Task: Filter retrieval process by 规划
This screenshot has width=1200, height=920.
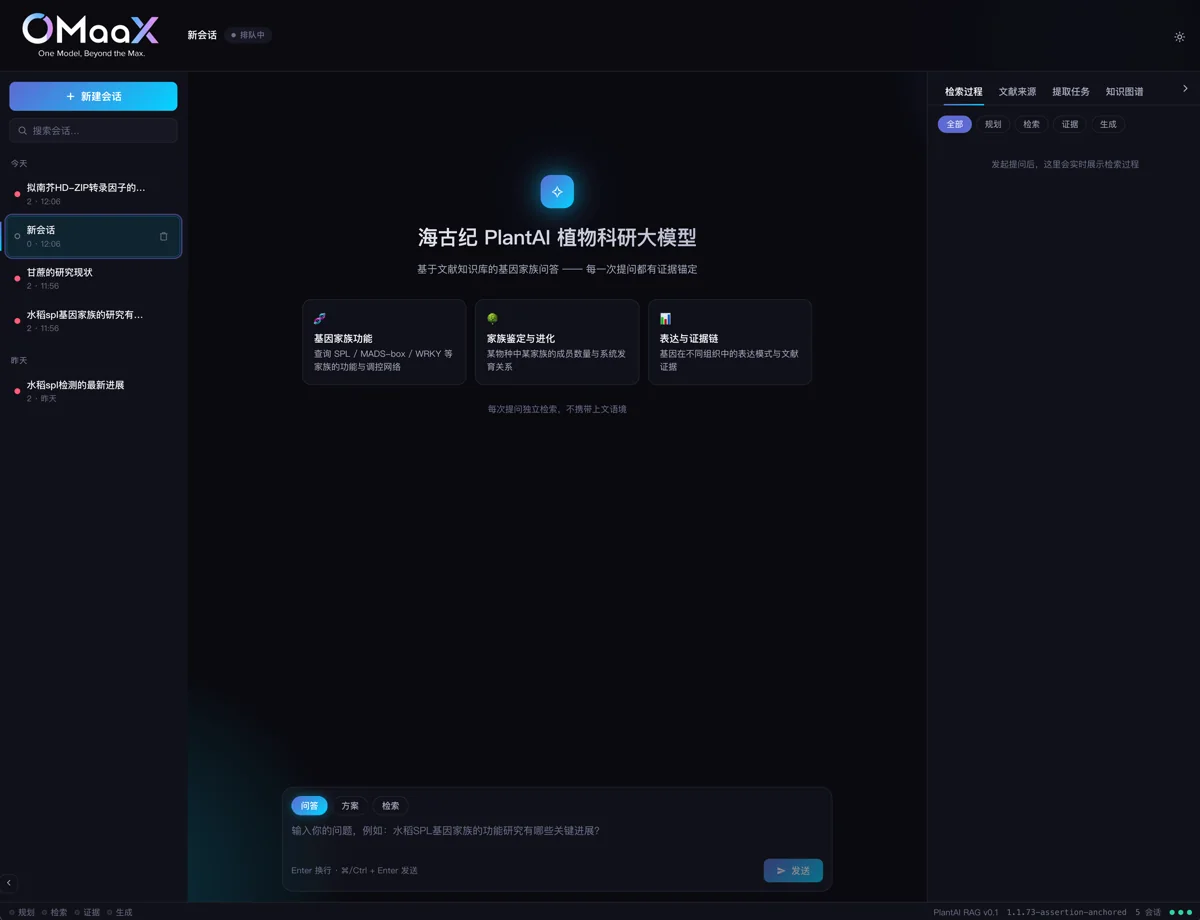Action: click(993, 124)
